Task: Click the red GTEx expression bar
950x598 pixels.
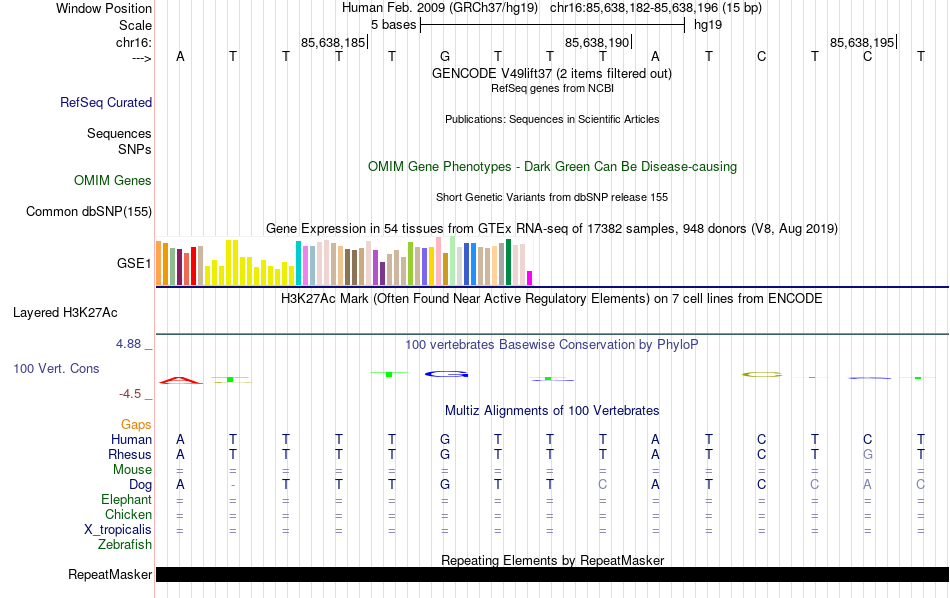Action: point(194,265)
